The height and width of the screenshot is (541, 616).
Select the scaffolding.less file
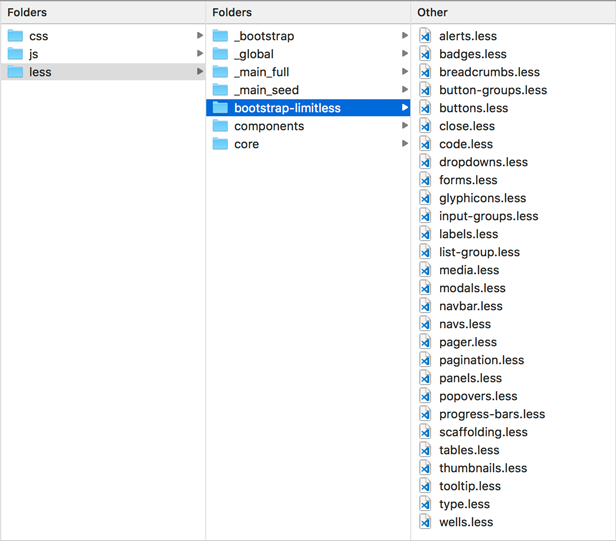pos(483,432)
